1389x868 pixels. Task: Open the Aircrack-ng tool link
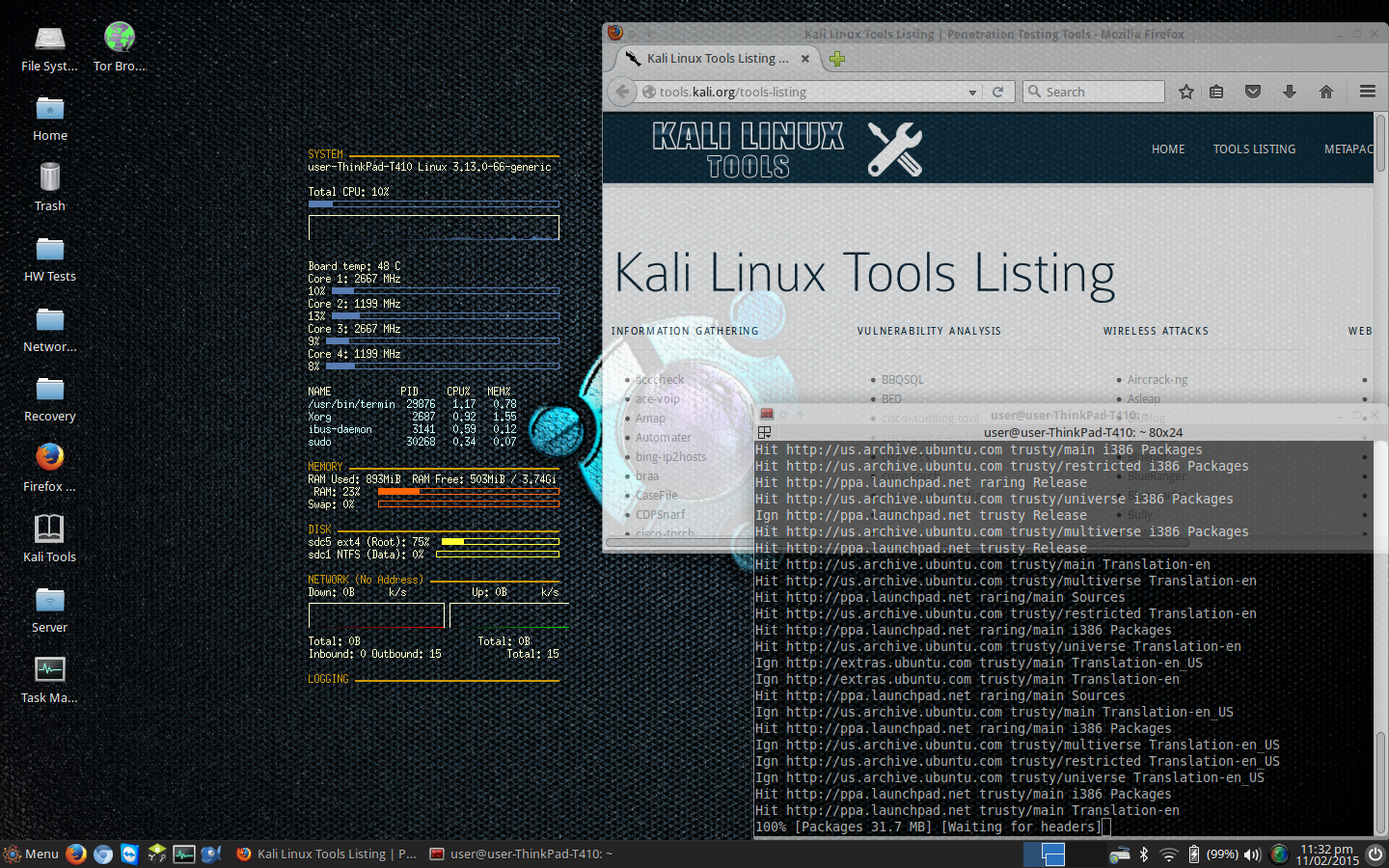tap(1157, 380)
